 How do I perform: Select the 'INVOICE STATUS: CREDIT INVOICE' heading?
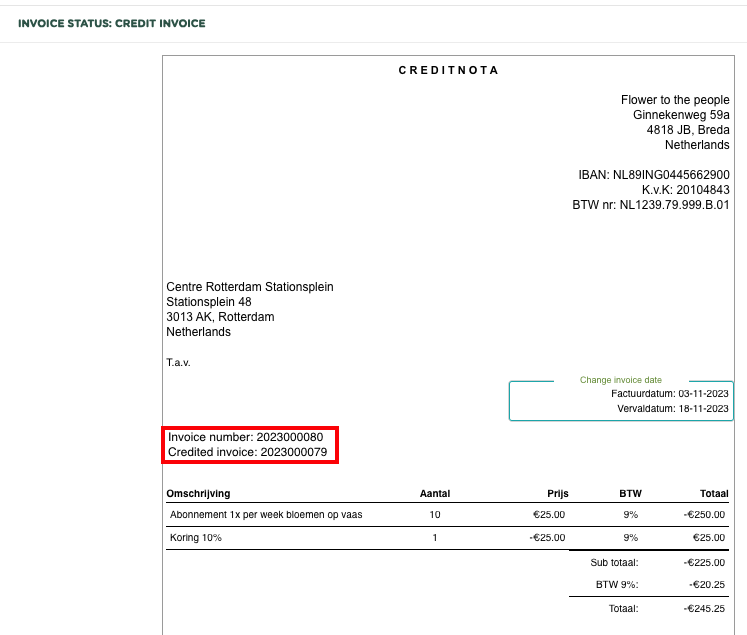pos(111,23)
